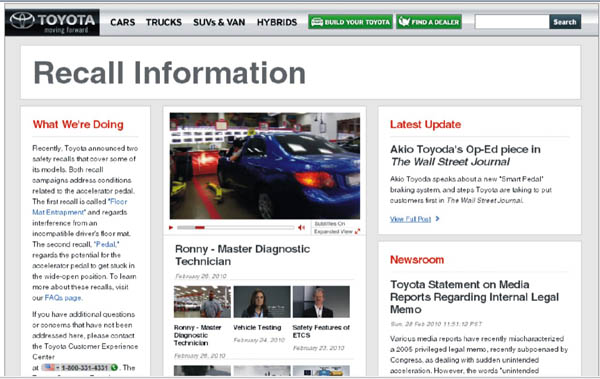
Task: Open the TRUCKS menu
Action: click(x=164, y=22)
